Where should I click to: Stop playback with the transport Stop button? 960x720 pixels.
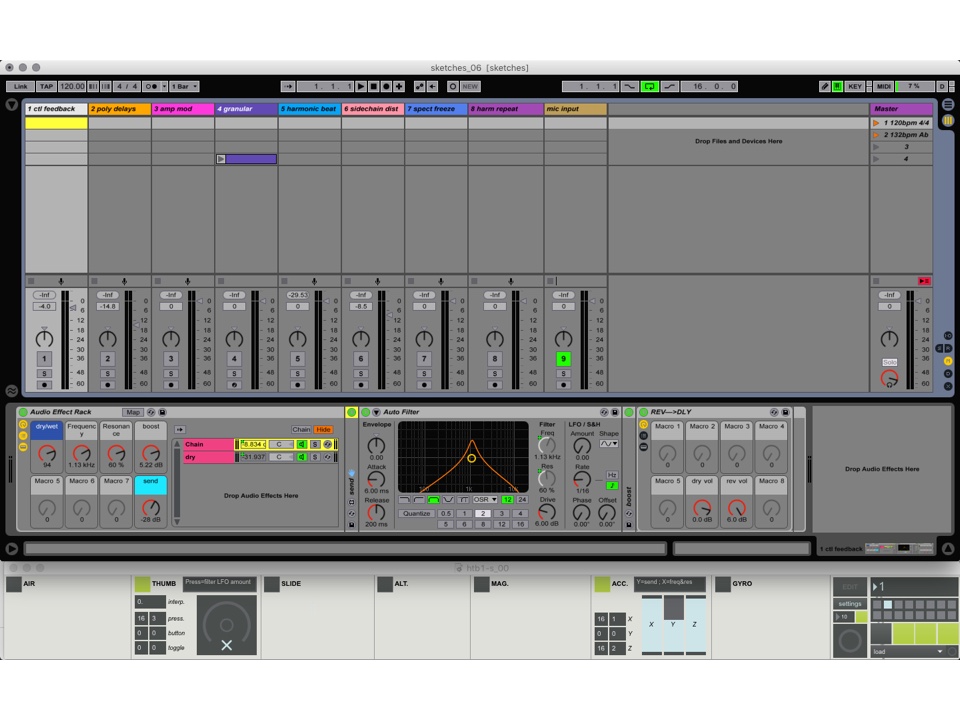373,86
